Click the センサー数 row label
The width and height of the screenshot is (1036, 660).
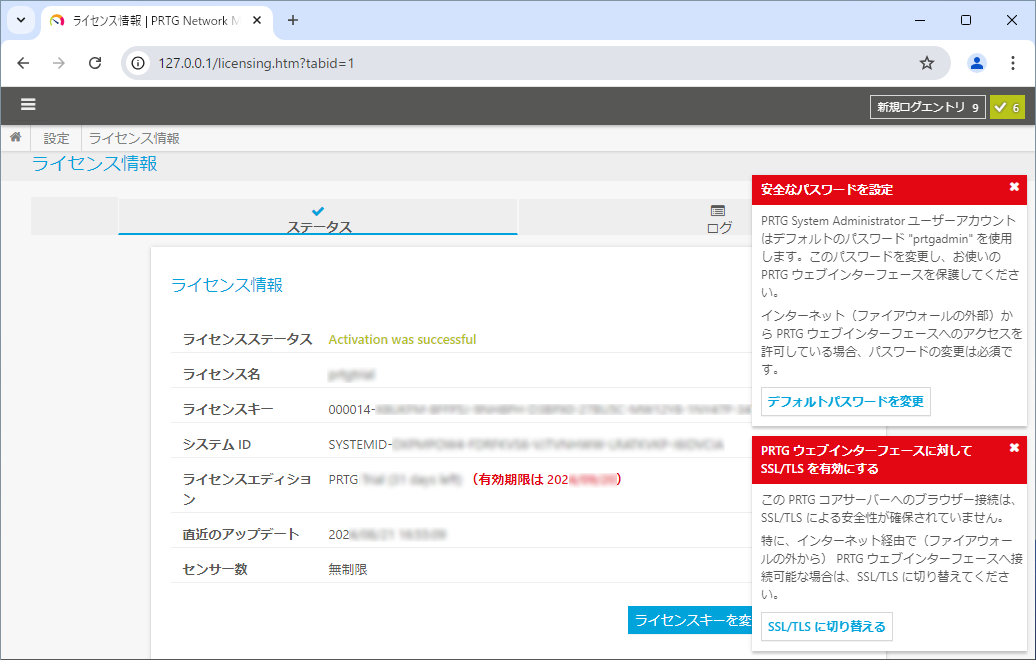pos(215,569)
